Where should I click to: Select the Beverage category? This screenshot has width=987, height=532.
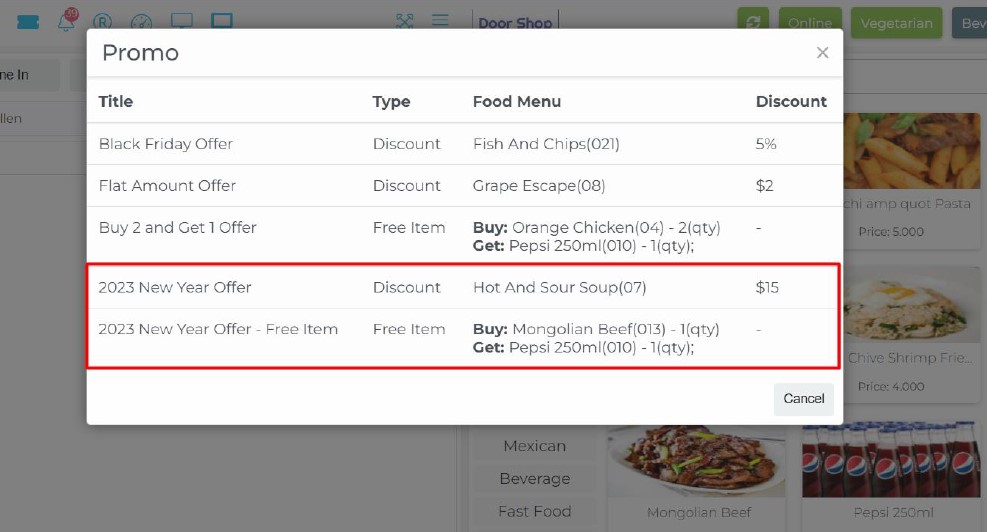pyautogui.click(x=534, y=479)
